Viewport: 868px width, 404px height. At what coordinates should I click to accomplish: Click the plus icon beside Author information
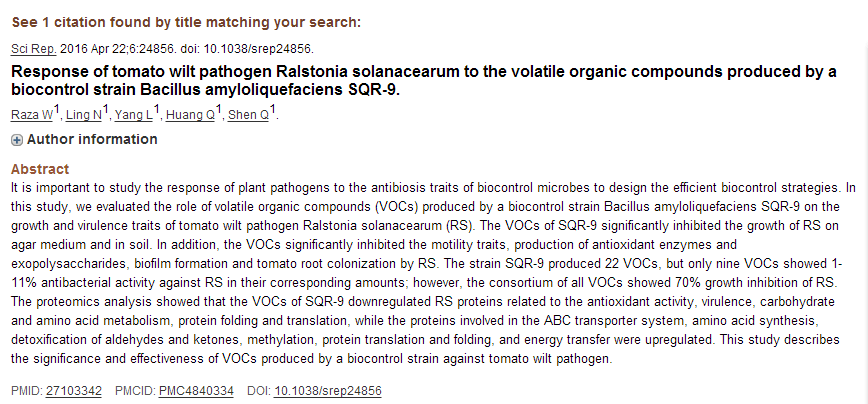17,140
